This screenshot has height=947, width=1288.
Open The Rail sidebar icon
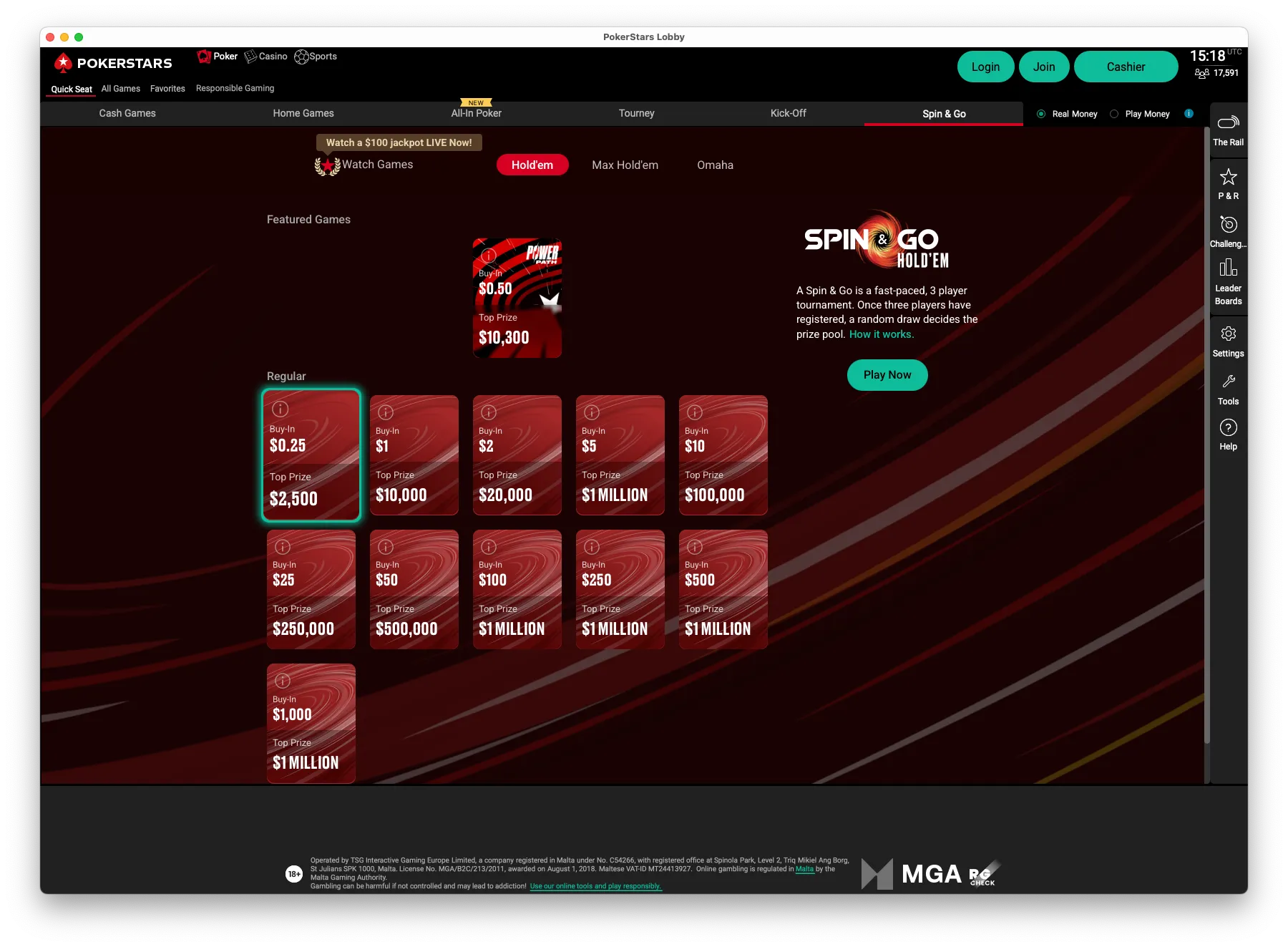(1228, 122)
